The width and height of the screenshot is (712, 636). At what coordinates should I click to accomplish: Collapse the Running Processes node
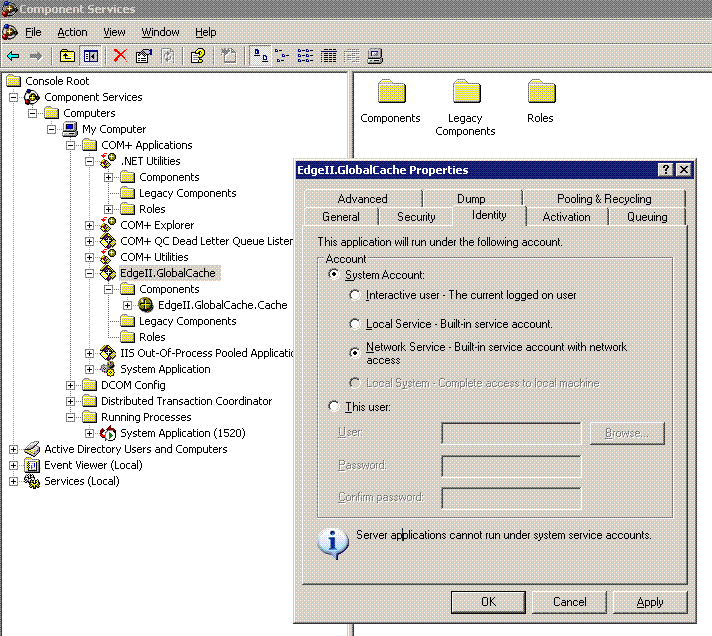tap(70, 417)
